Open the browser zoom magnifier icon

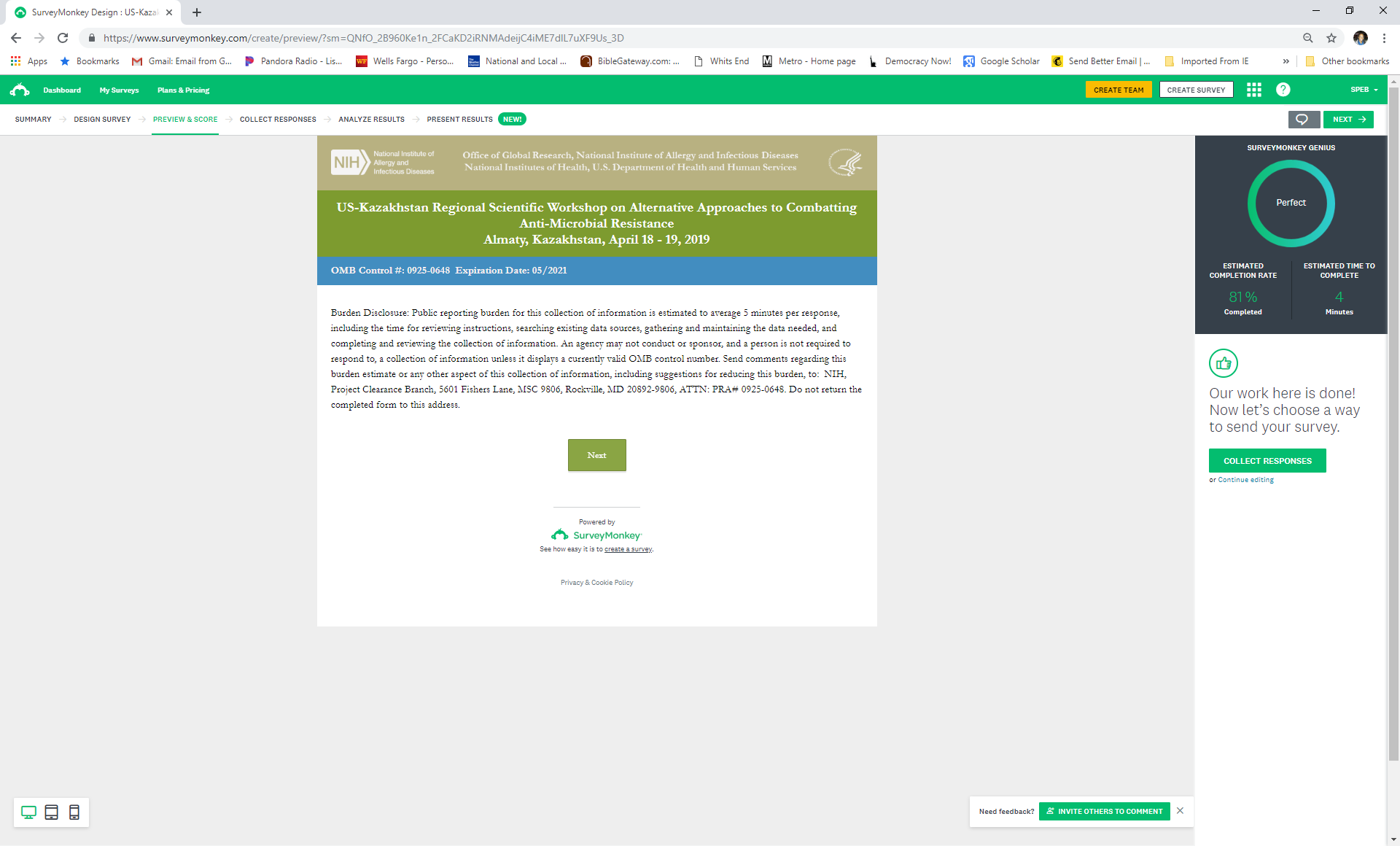click(1307, 38)
